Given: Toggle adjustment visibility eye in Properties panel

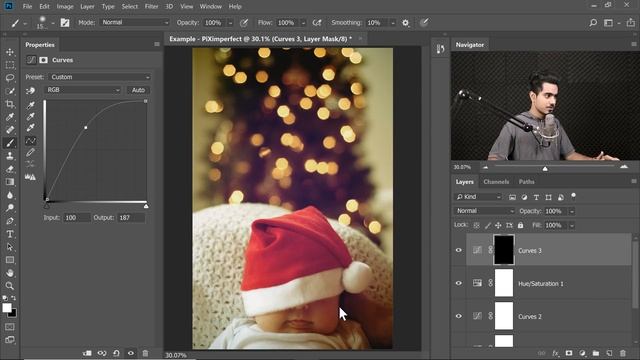Looking at the screenshot, I should tap(131, 353).
